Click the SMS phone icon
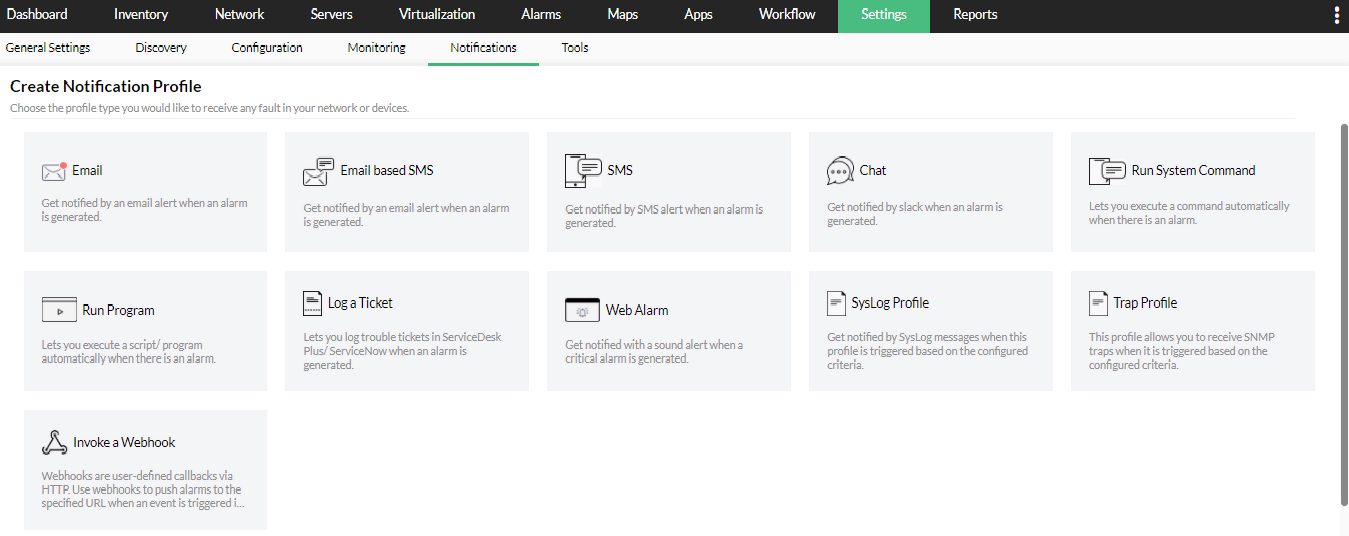The height and width of the screenshot is (536, 1349). 583,171
